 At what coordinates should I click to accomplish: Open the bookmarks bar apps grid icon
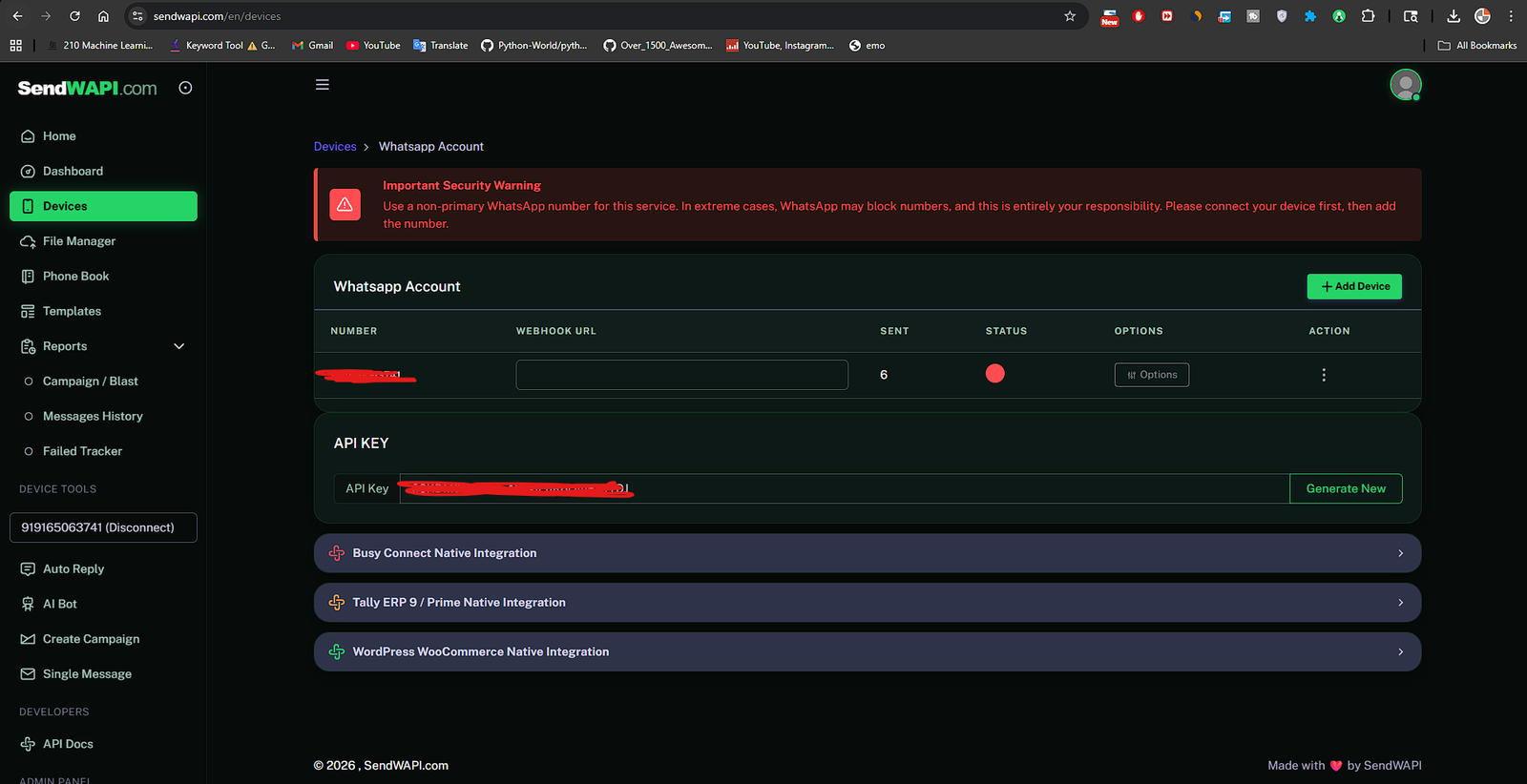(x=15, y=45)
